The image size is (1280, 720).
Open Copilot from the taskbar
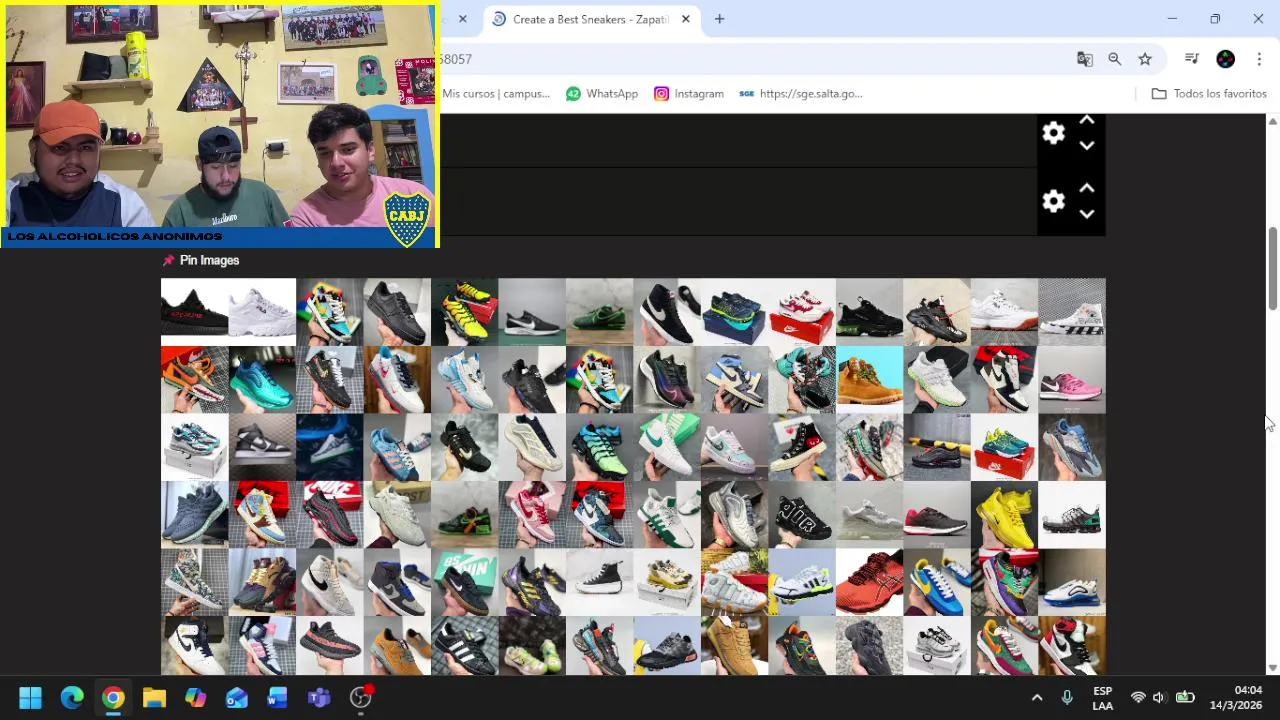click(x=195, y=698)
